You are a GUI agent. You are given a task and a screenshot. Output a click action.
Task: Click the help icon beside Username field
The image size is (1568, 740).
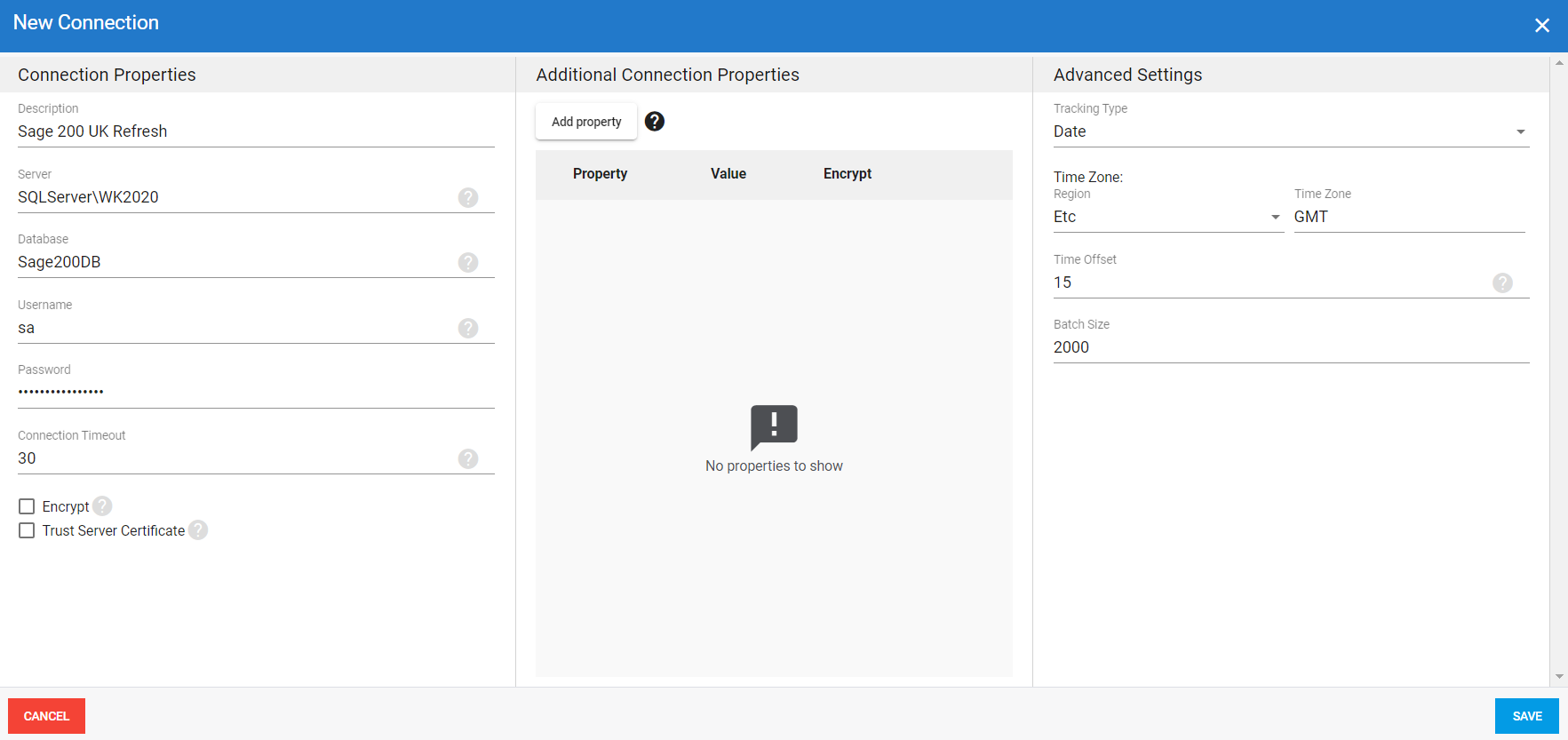click(x=468, y=328)
